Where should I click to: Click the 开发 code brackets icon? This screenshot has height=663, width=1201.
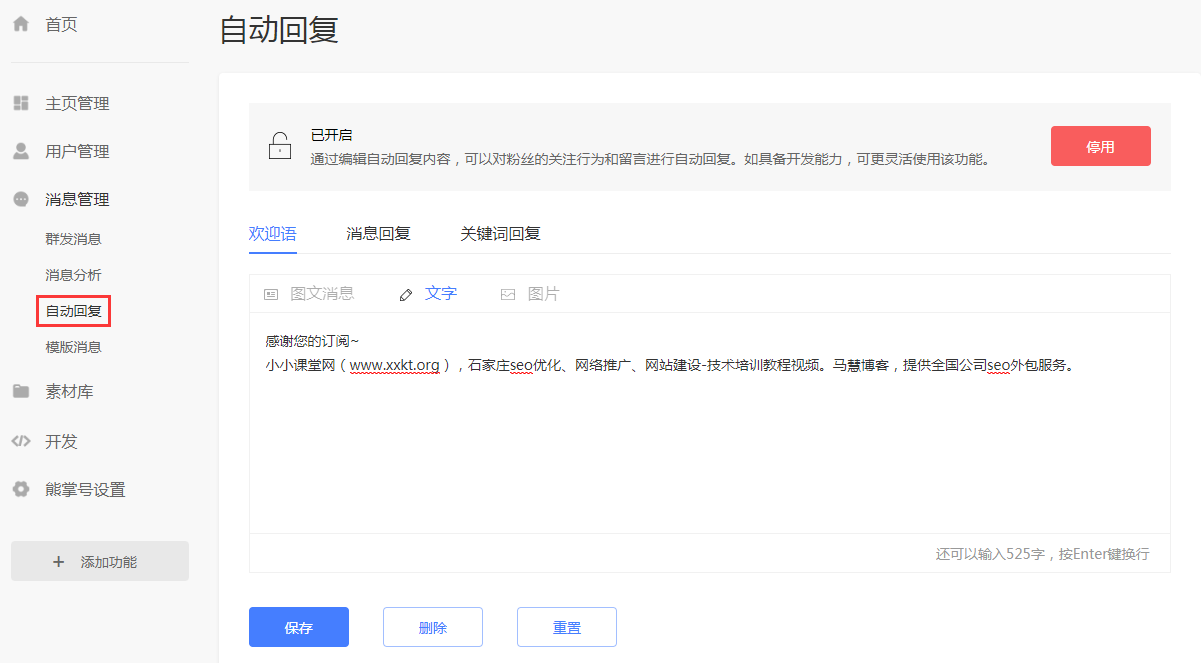pos(21,441)
